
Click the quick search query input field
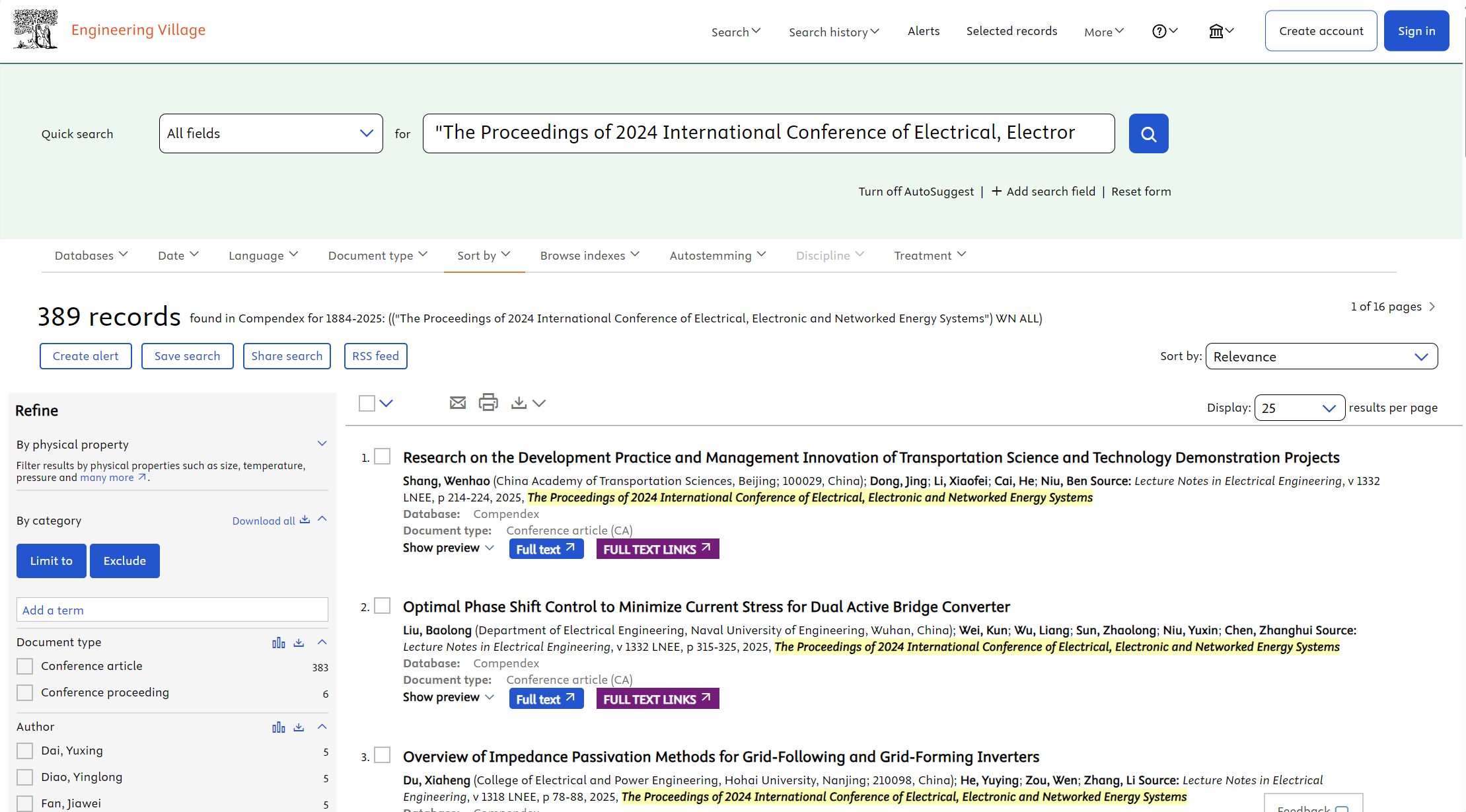[768, 133]
